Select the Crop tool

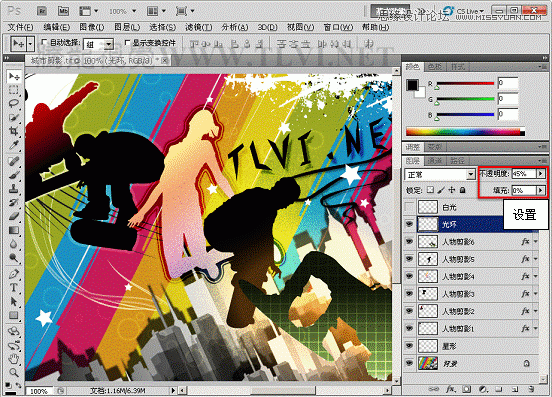tap(14, 131)
